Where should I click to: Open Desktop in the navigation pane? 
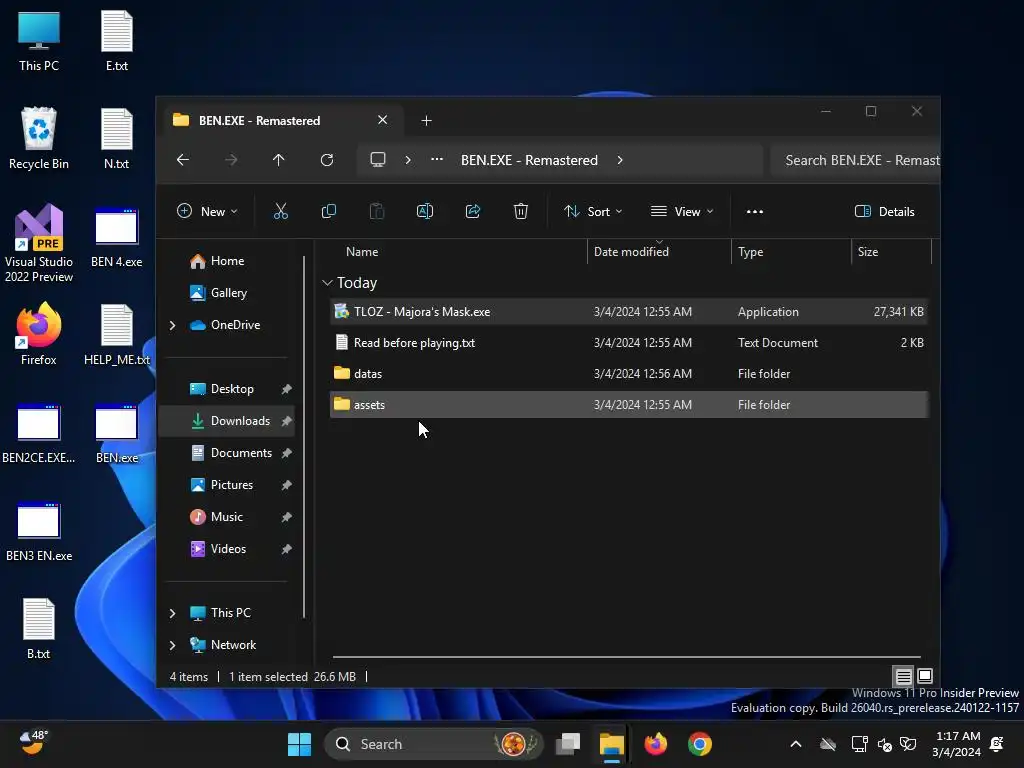tap(227, 389)
